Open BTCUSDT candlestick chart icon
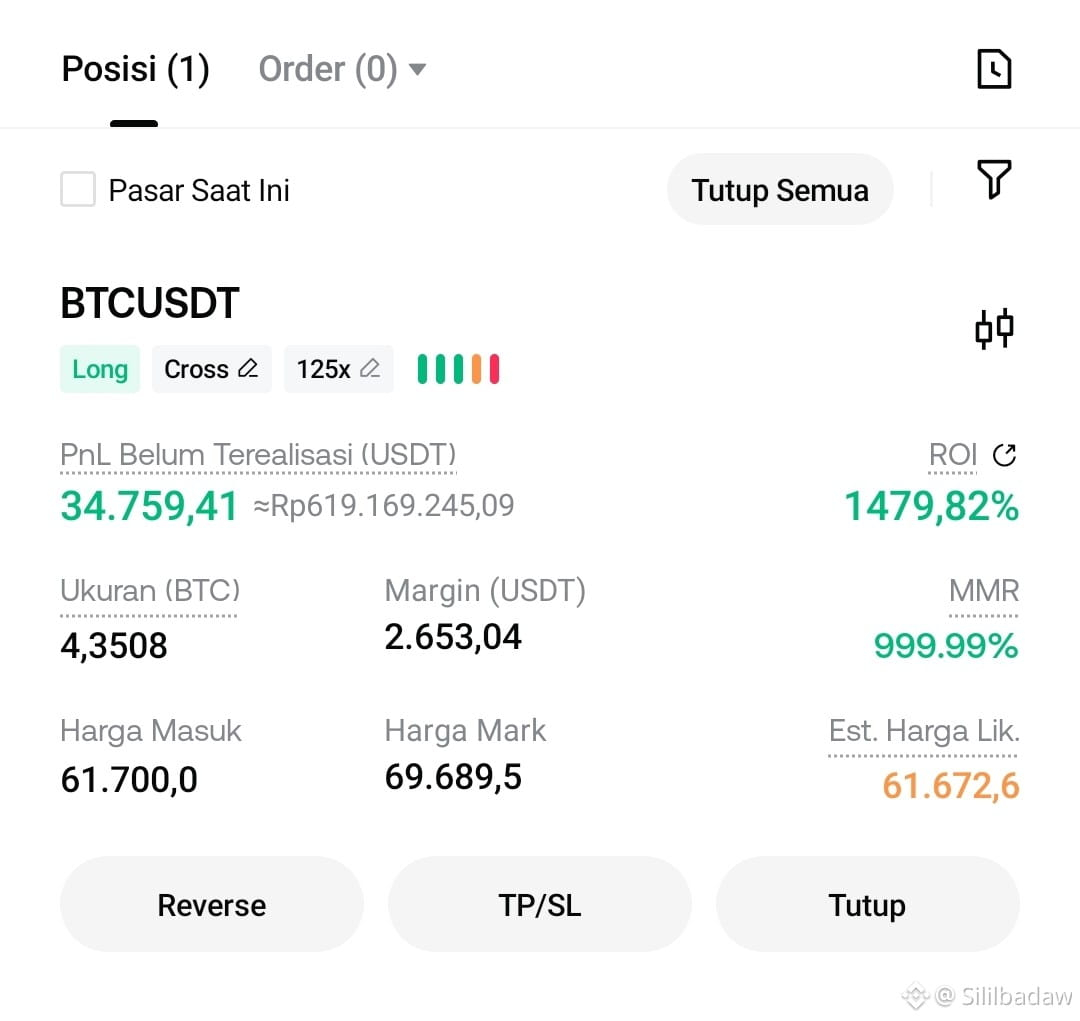 point(994,328)
